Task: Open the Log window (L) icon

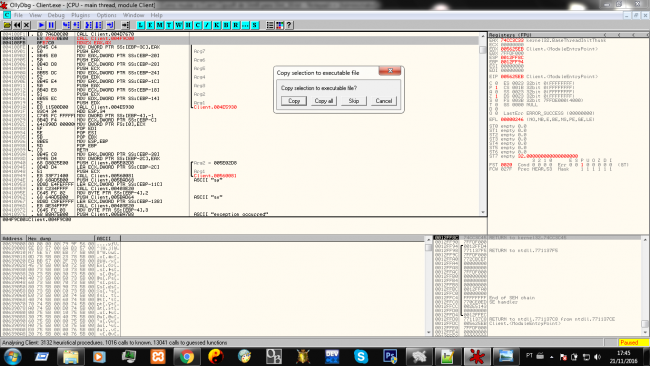Action: pyautogui.click(x=141, y=25)
